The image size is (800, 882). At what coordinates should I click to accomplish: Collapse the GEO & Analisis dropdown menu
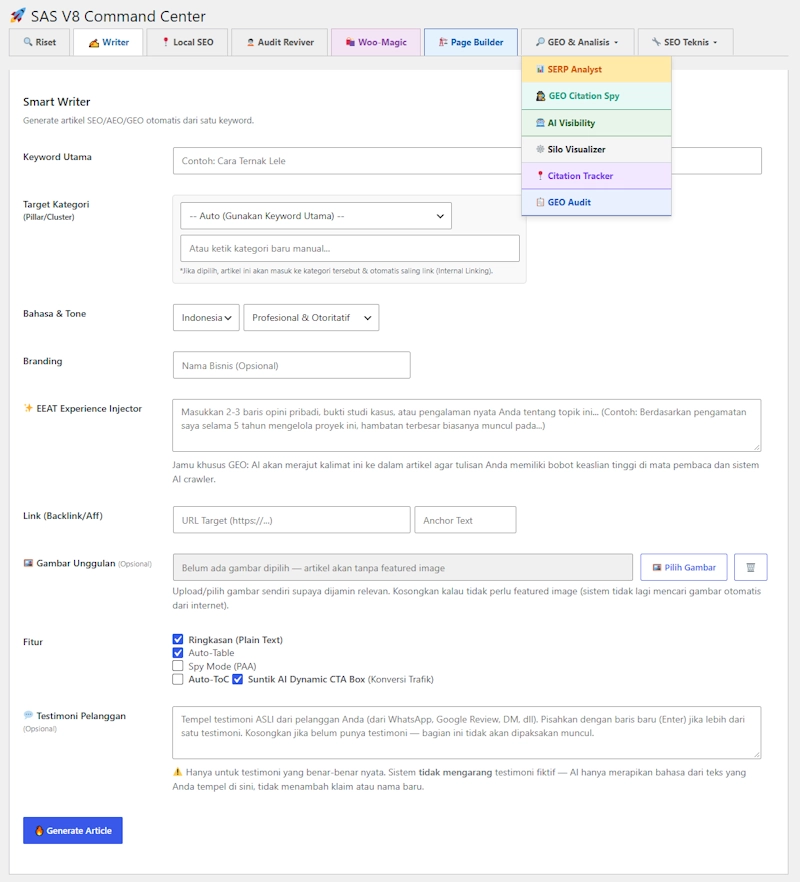577,42
